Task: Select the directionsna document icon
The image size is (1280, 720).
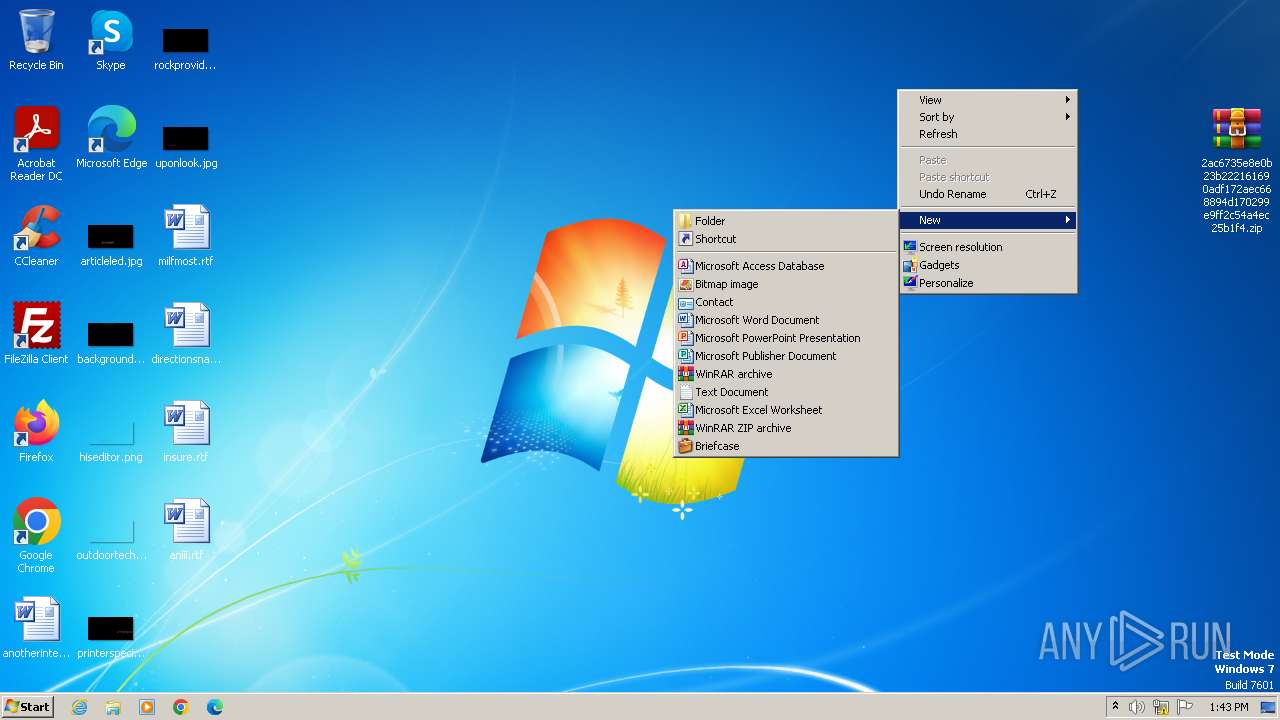Action: pos(186,334)
